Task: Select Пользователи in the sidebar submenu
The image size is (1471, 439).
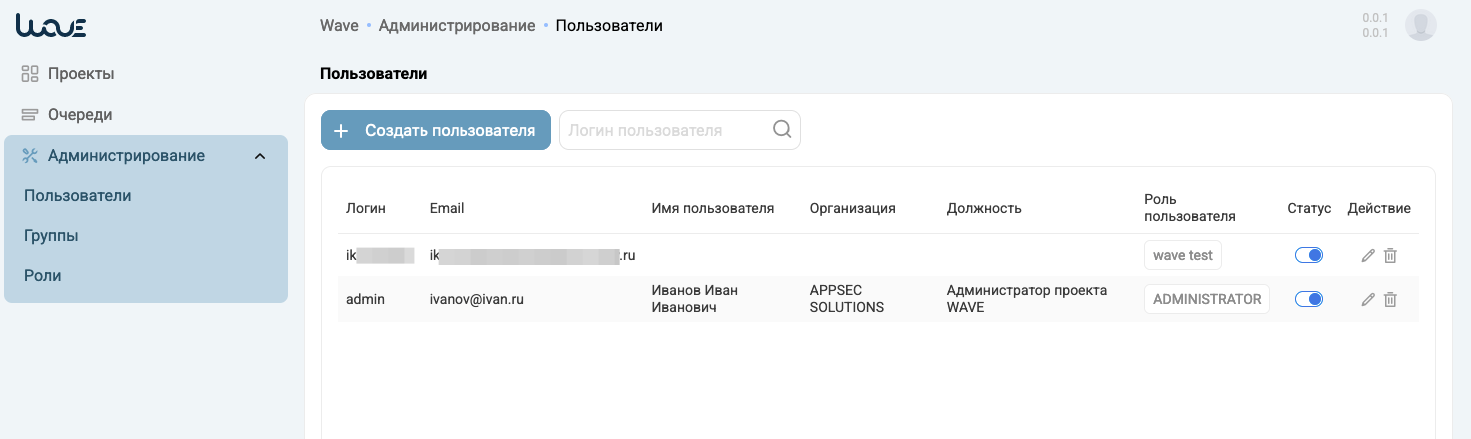Action: (x=78, y=195)
